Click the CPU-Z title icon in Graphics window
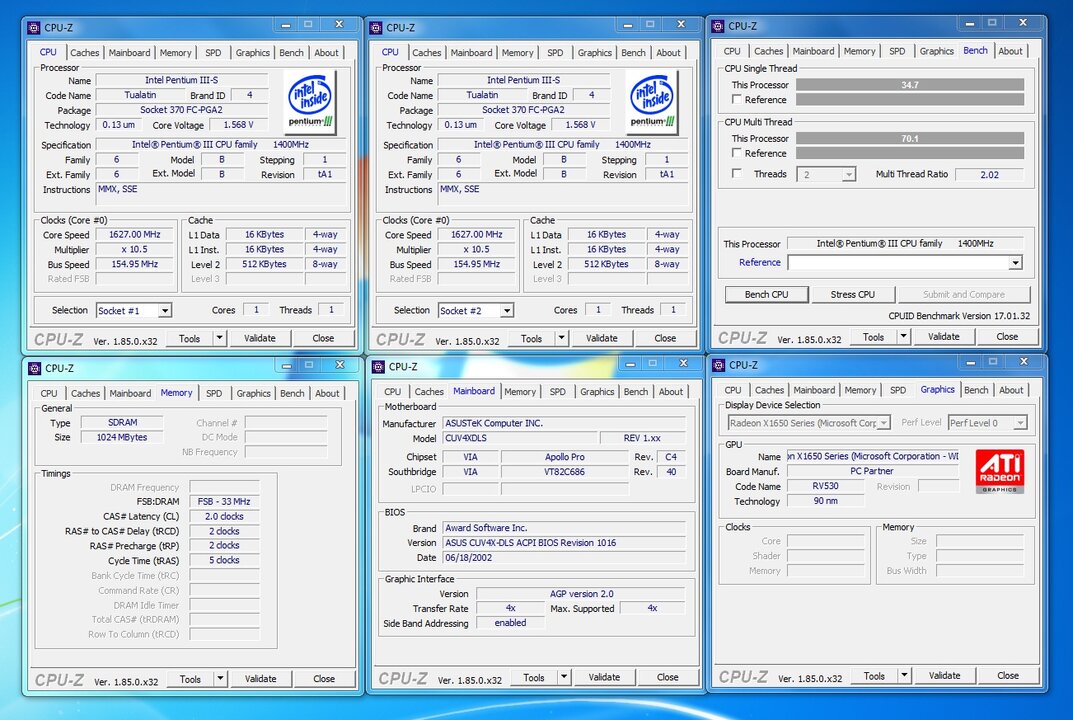This screenshot has height=720, width=1073. [x=719, y=365]
